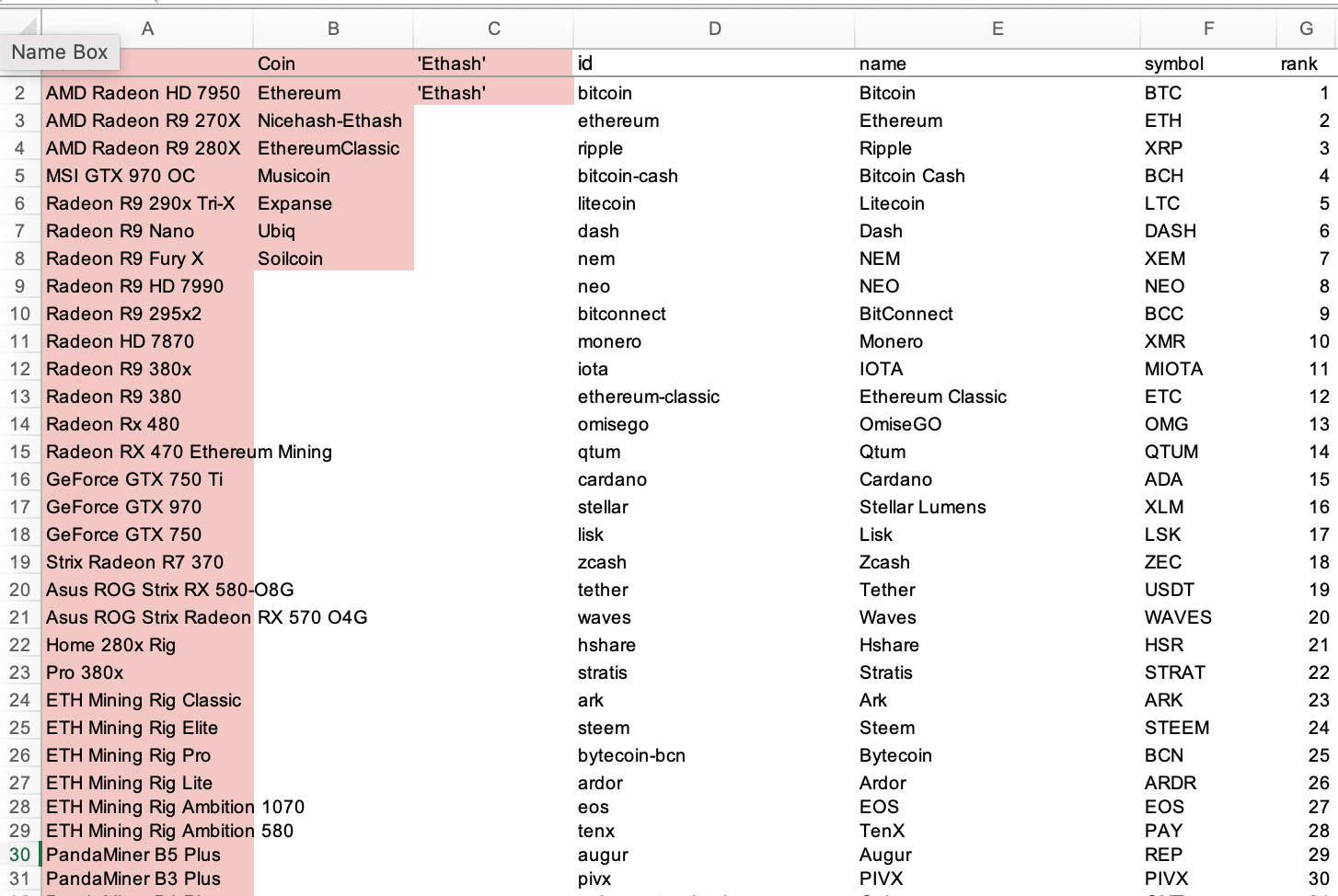Viewport: 1338px width, 896px height.
Task: Select cell 'Radeon R9 Nano'
Action: tap(147, 231)
